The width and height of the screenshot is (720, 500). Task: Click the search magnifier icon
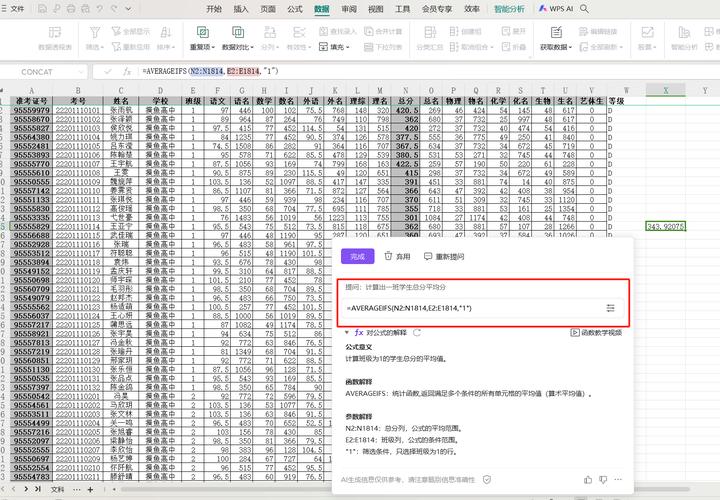pos(585,8)
